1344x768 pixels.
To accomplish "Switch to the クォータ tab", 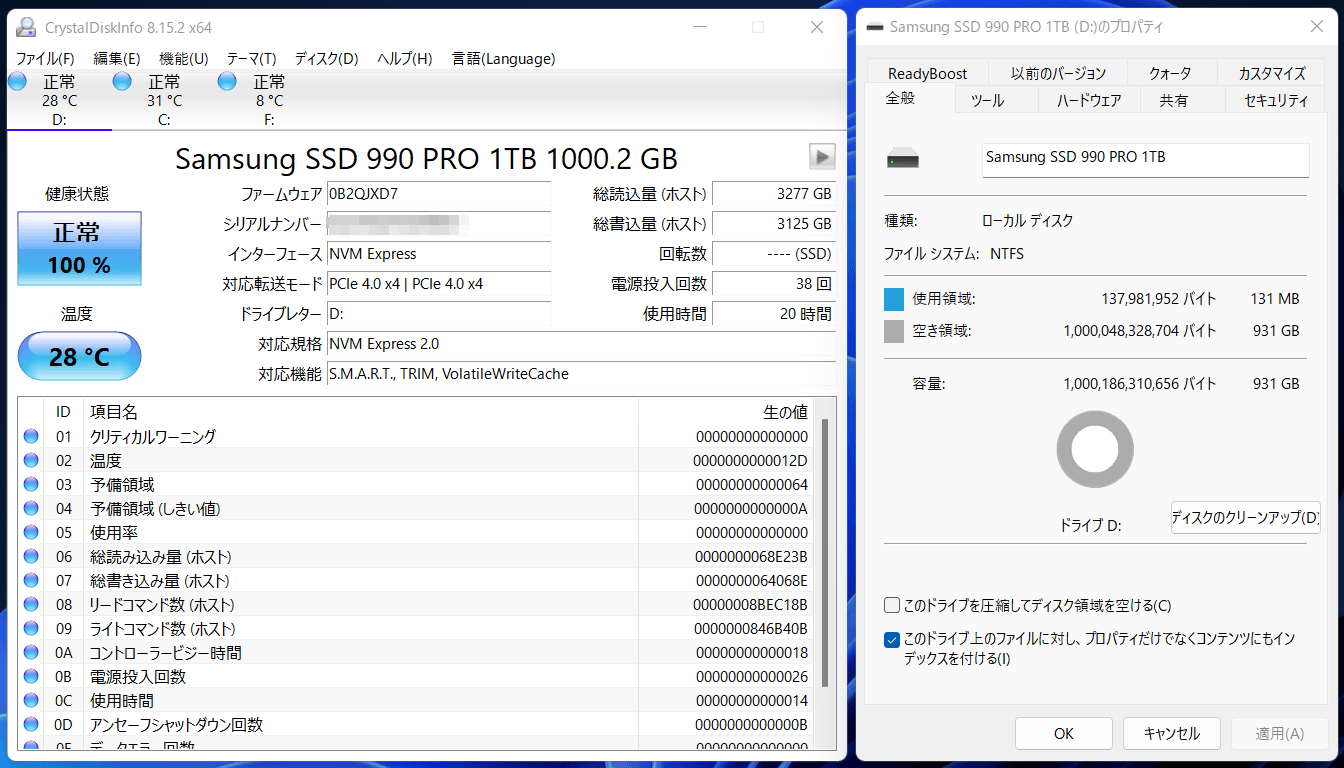I will (x=1170, y=73).
